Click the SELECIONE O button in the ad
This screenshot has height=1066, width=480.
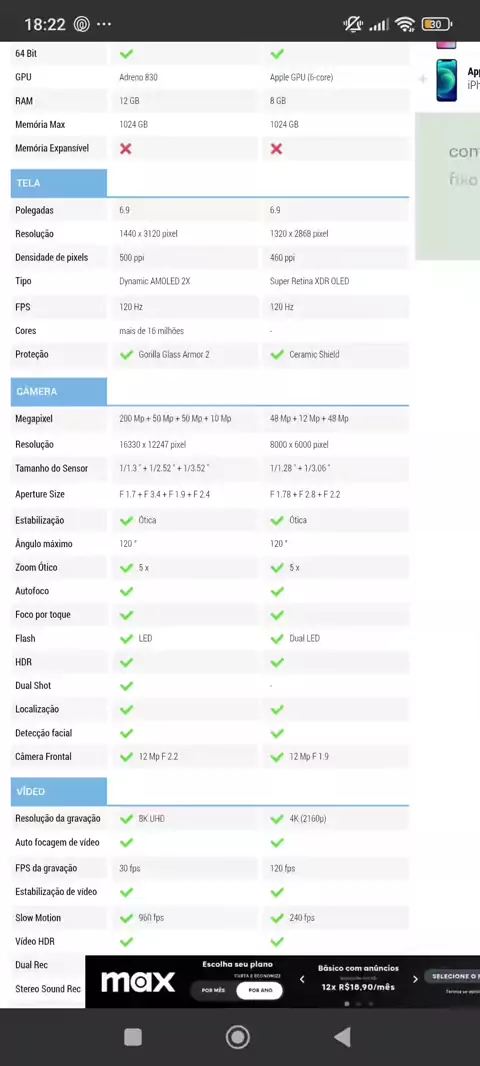[453, 976]
